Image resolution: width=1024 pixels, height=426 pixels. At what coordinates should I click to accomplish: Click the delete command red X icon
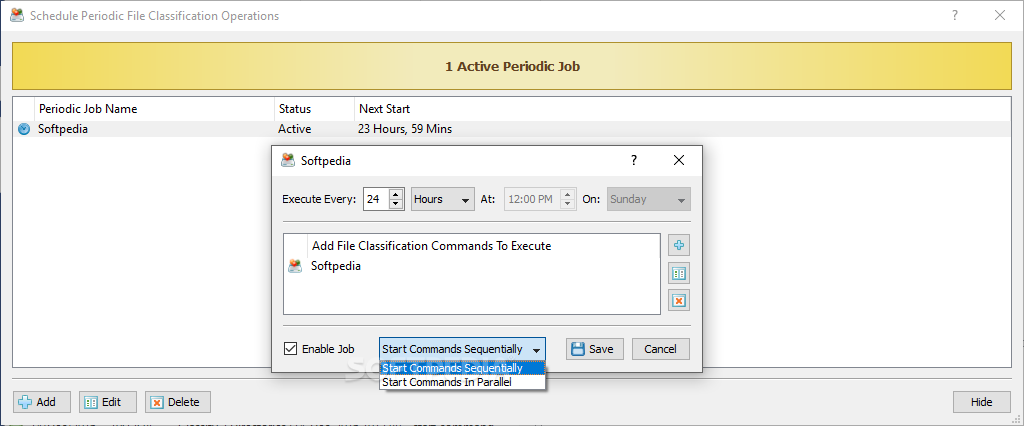[679, 301]
